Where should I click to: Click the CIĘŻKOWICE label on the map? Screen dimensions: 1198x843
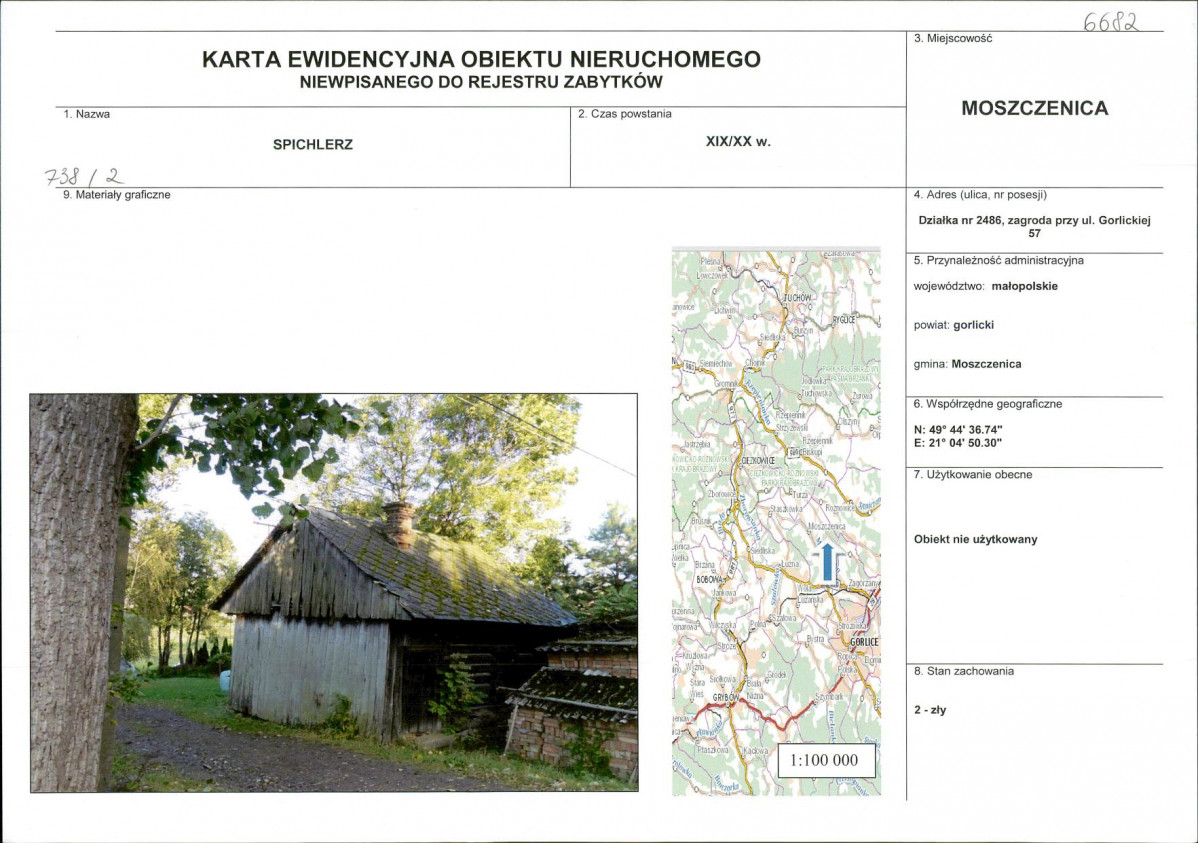[758, 461]
